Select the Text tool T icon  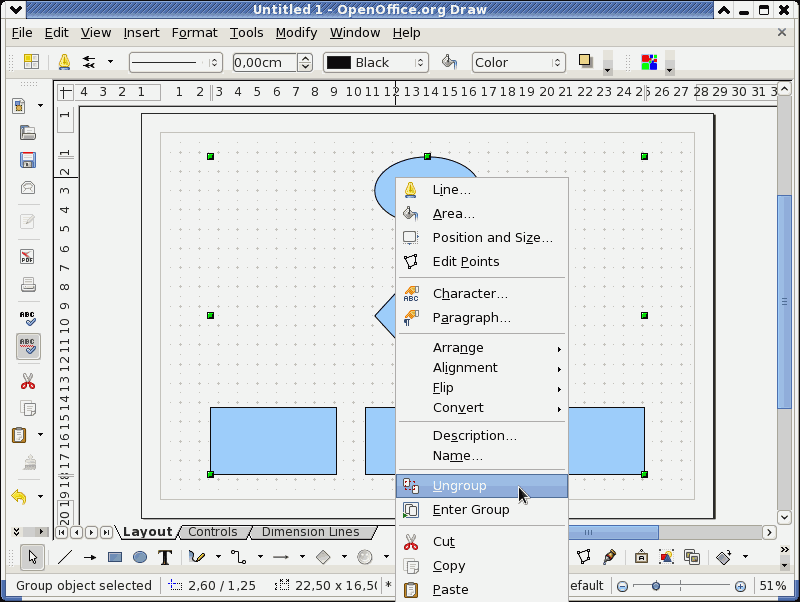click(165, 557)
